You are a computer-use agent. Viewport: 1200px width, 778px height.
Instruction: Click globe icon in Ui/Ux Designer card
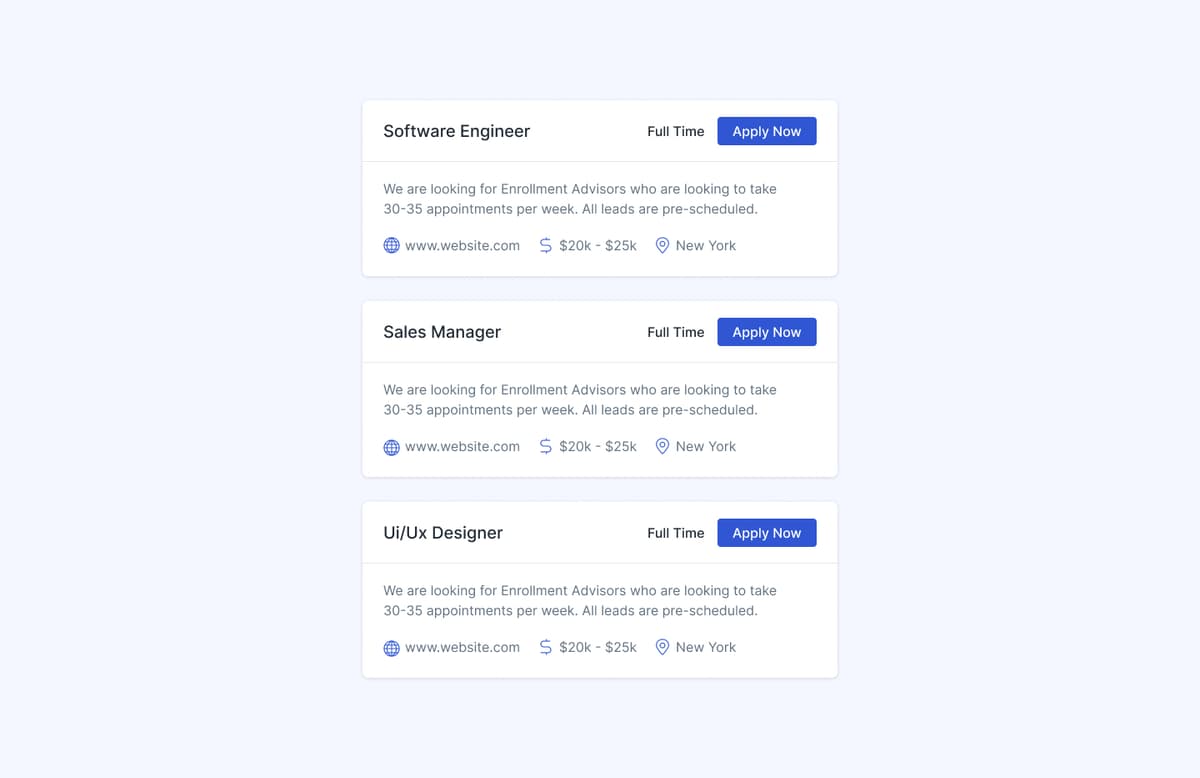[x=392, y=648]
